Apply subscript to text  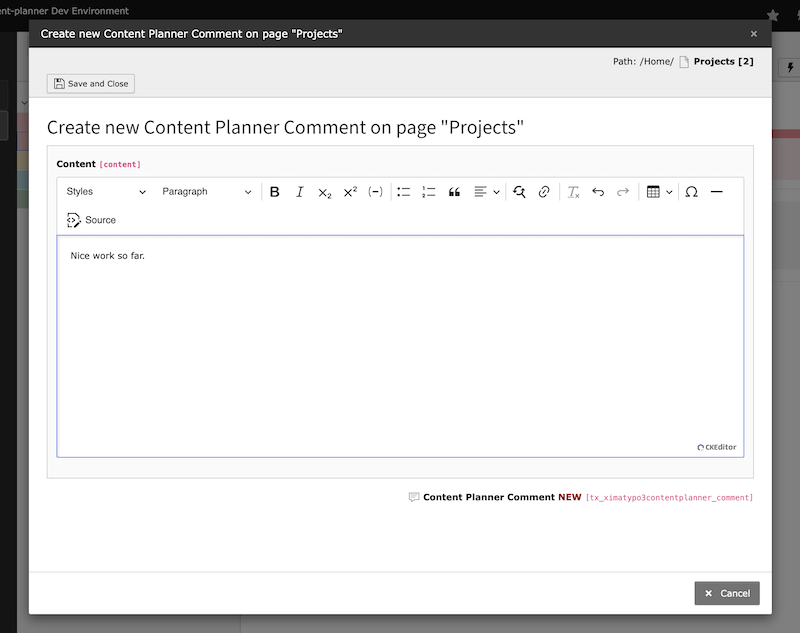tap(323, 191)
